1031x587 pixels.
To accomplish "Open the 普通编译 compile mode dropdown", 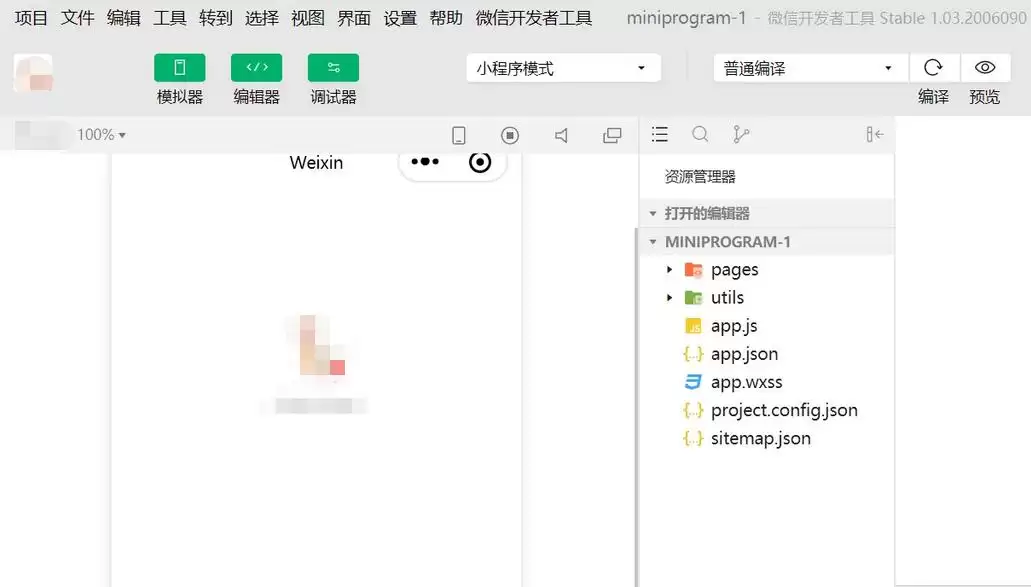I will 811,68.
